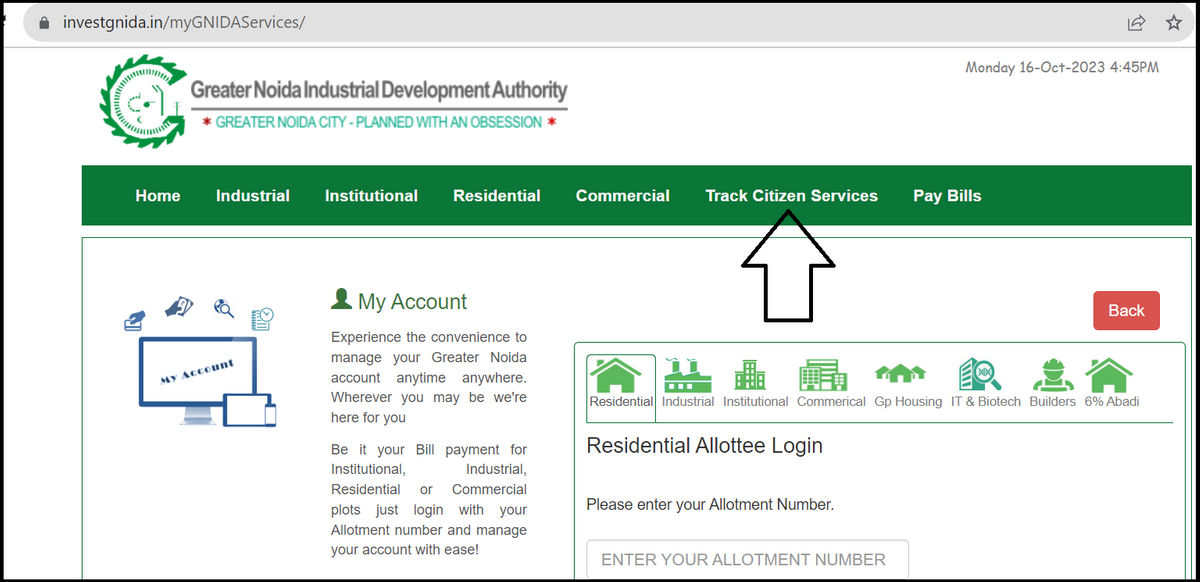Select the Industrial login tab icon
This screenshot has width=1200, height=582.
click(x=687, y=375)
